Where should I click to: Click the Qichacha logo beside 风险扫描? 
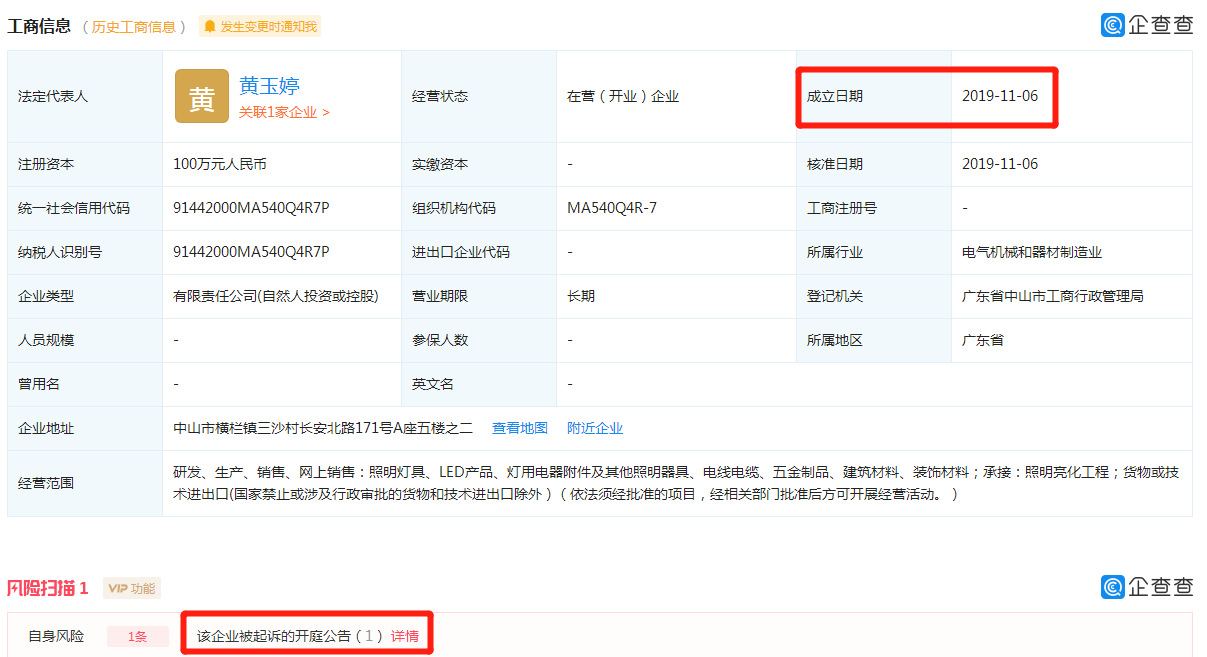pyautogui.click(x=1146, y=588)
